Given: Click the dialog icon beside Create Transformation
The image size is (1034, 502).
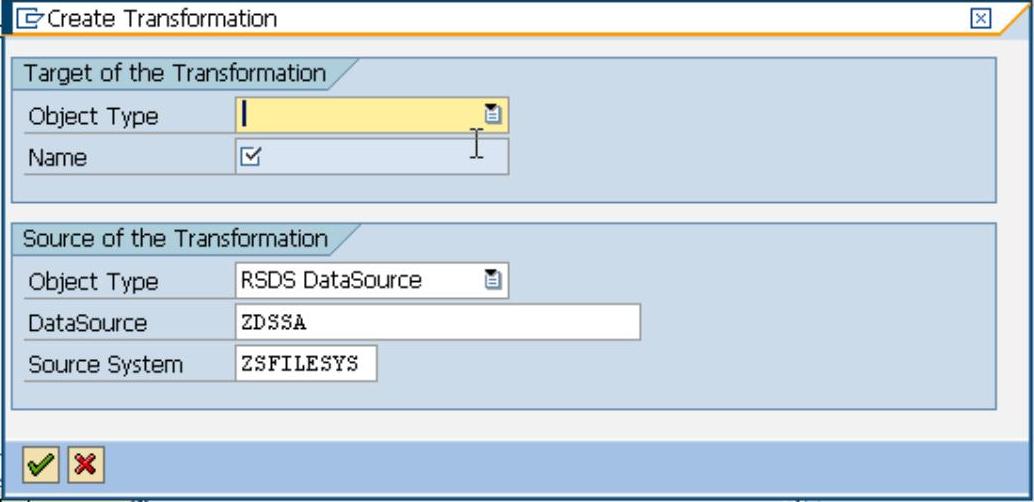Looking at the screenshot, I should 30,19.
